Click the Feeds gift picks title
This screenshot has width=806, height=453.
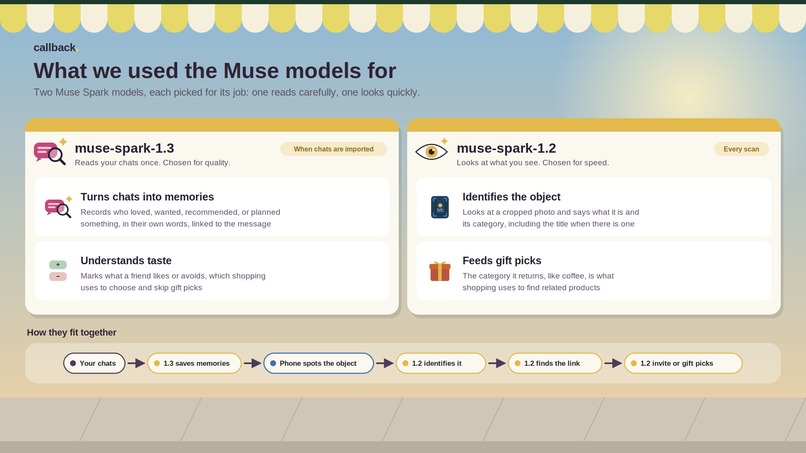(502, 261)
